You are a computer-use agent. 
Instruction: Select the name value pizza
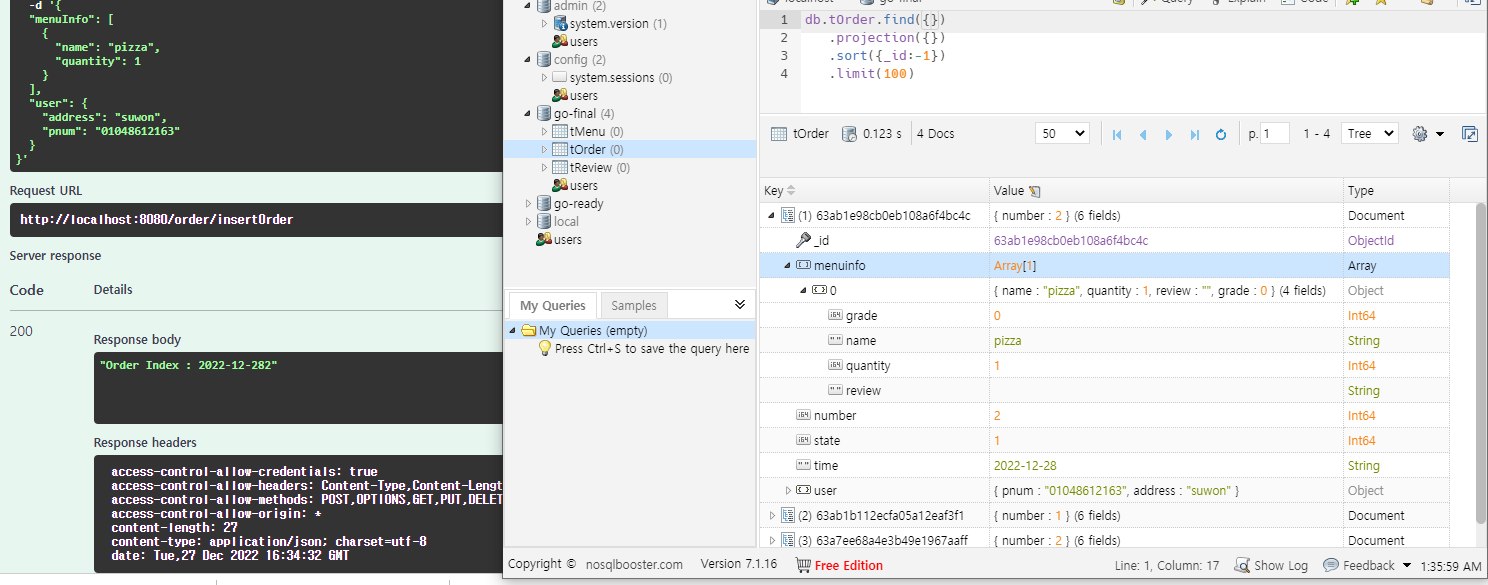[x=1008, y=341]
